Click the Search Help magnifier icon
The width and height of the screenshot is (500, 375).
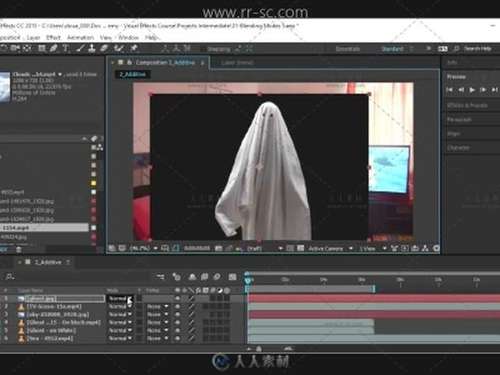point(456,49)
